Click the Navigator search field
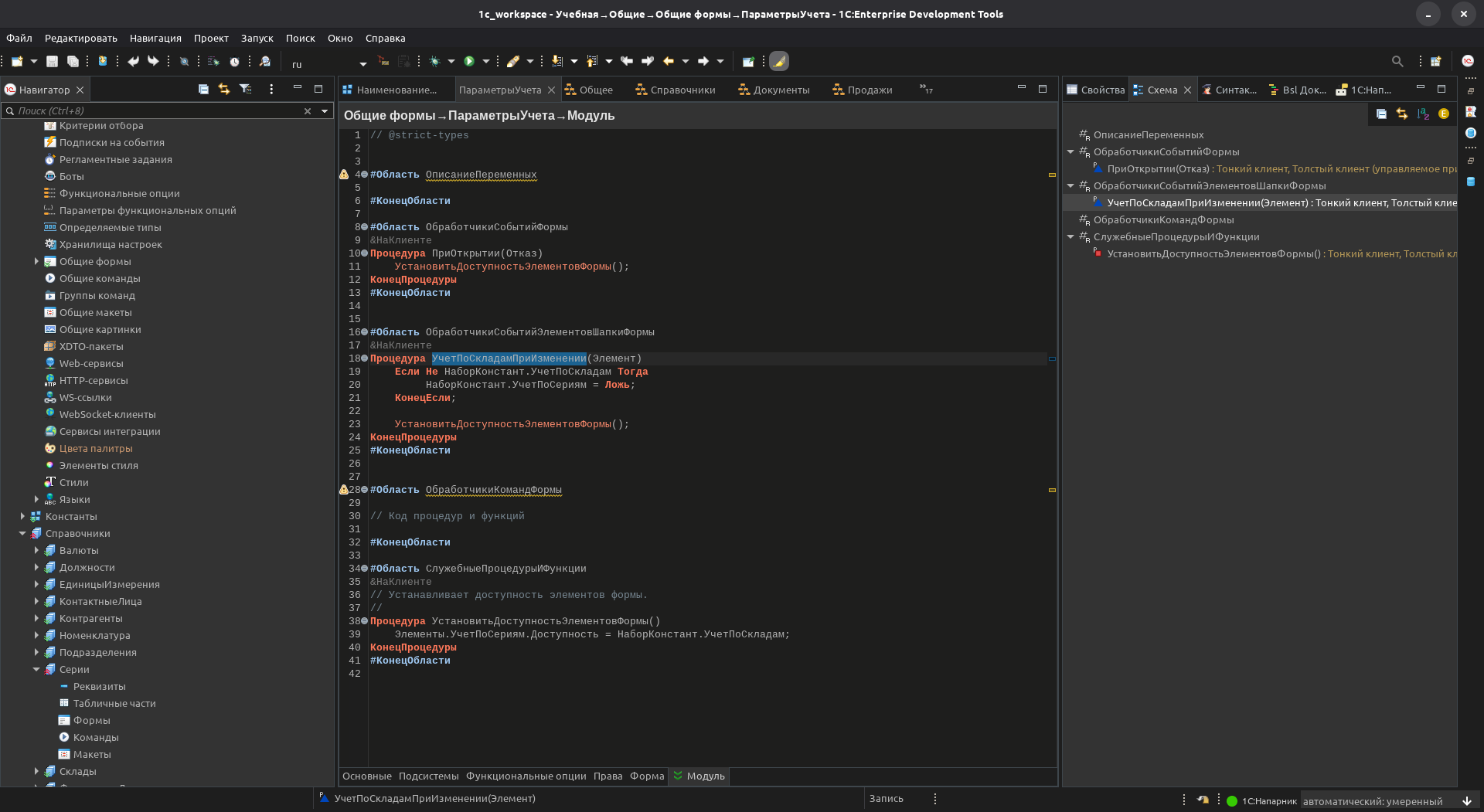Image resolution: width=1484 pixels, height=812 pixels. click(155, 111)
